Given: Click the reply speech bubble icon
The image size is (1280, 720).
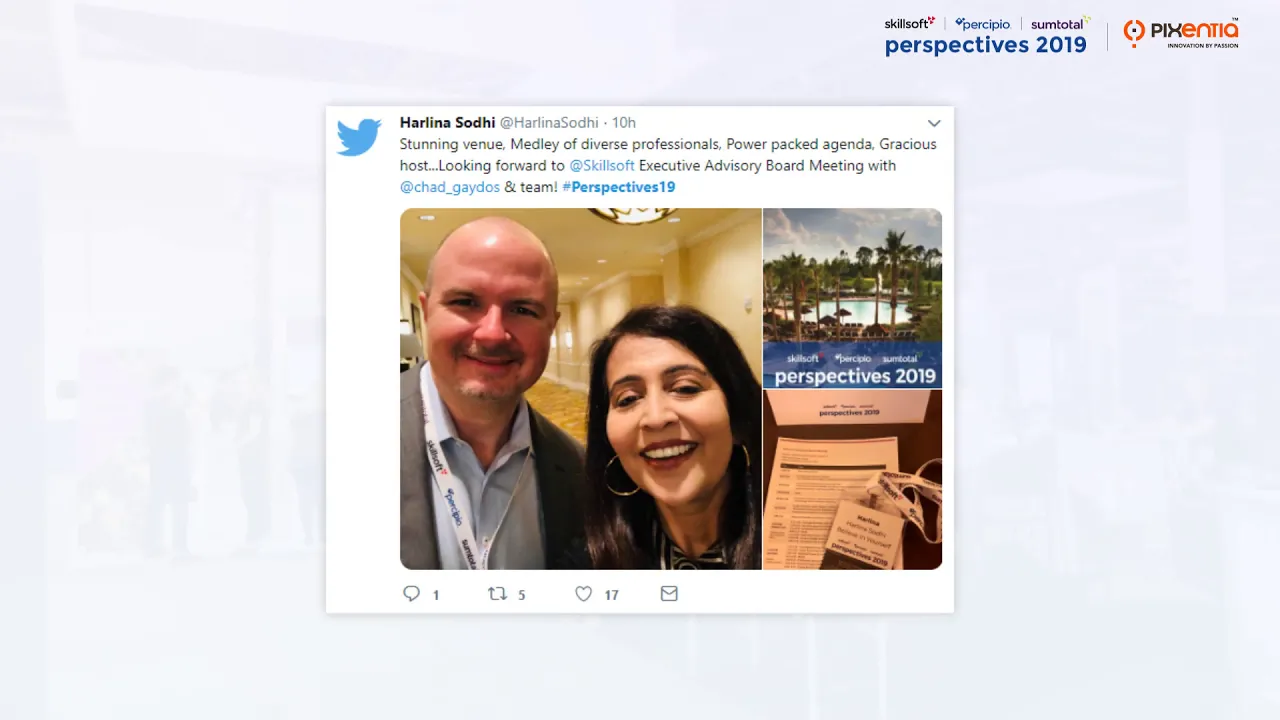Looking at the screenshot, I should [411, 594].
